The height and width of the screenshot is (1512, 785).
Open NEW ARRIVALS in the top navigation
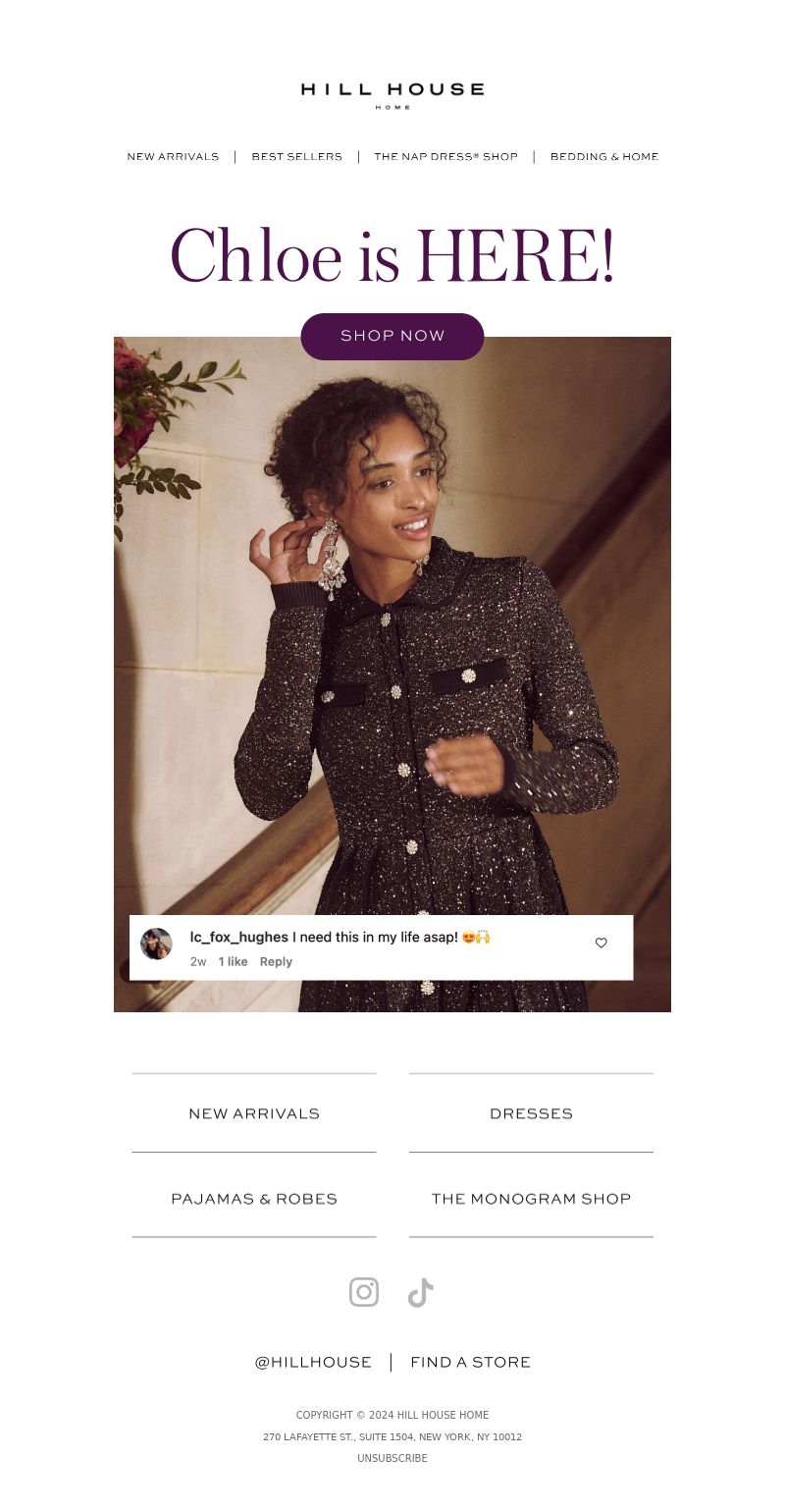click(x=173, y=157)
